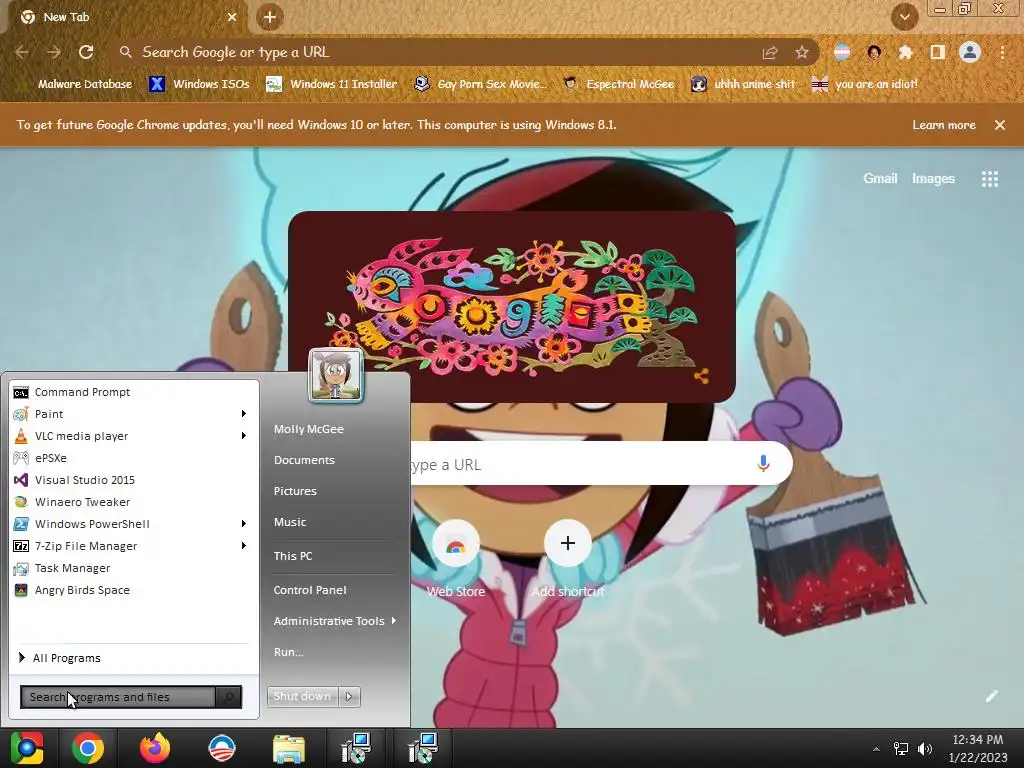Open the Google apps grid icon
The height and width of the screenshot is (768, 1024).
pyautogui.click(x=990, y=179)
